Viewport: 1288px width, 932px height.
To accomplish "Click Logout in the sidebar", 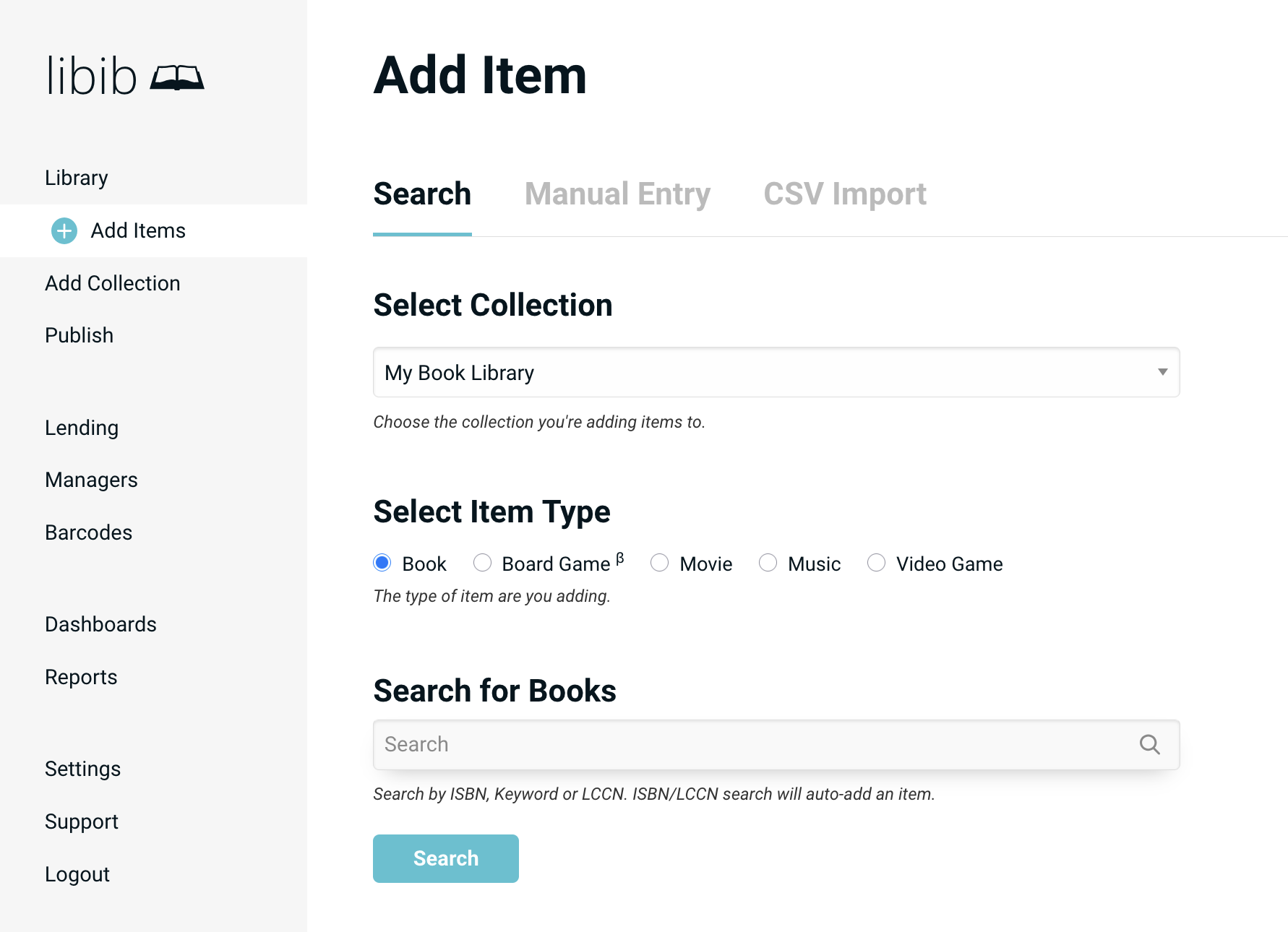I will point(77,874).
